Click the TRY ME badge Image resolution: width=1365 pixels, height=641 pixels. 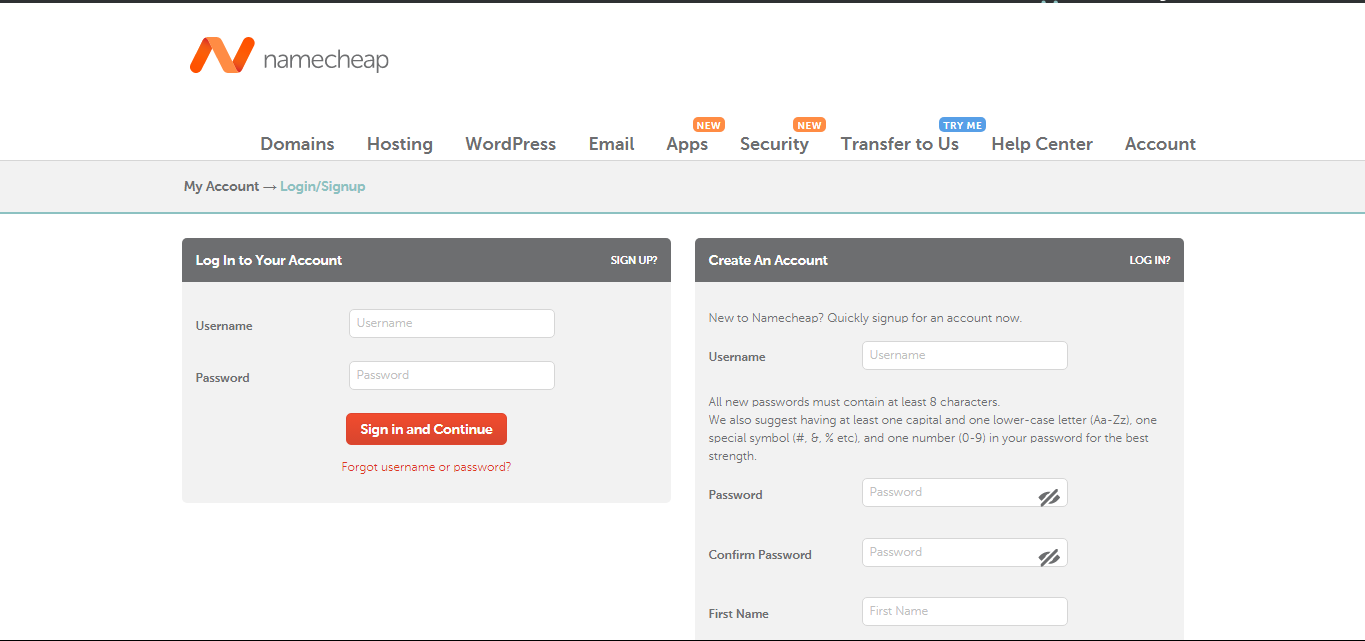tap(962, 125)
